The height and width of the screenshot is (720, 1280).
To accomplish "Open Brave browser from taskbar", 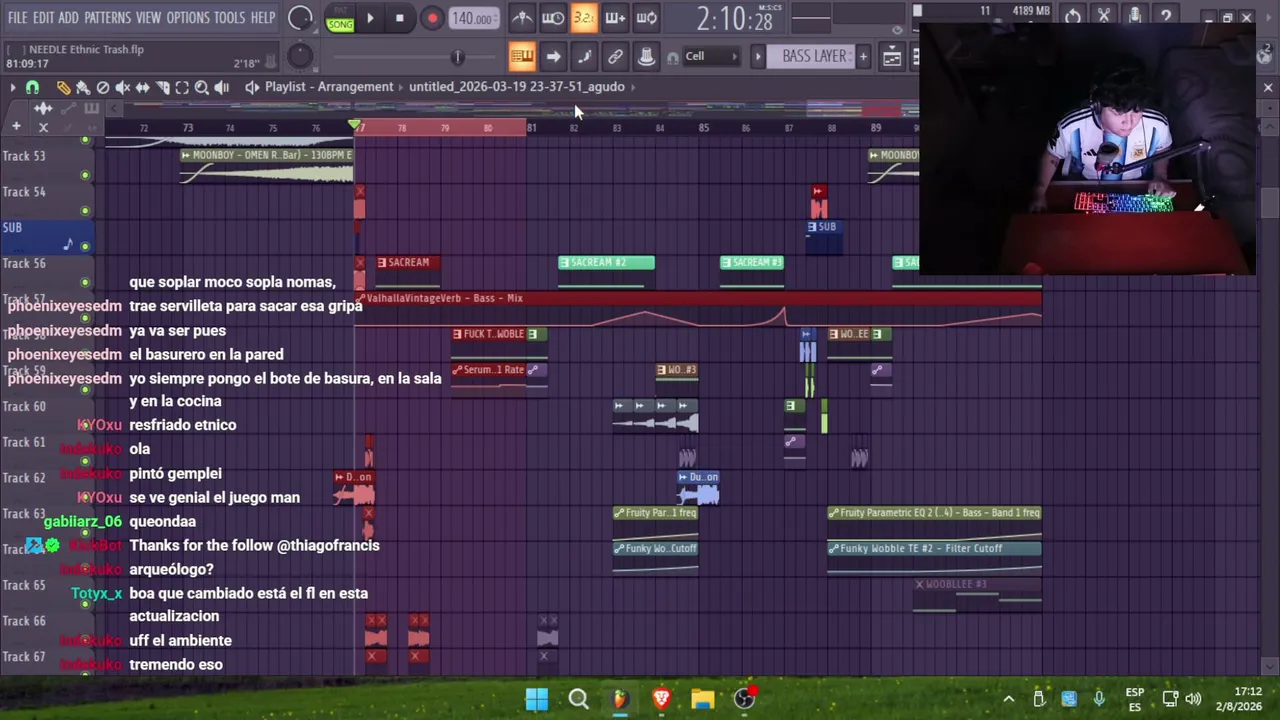I will point(661,699).
